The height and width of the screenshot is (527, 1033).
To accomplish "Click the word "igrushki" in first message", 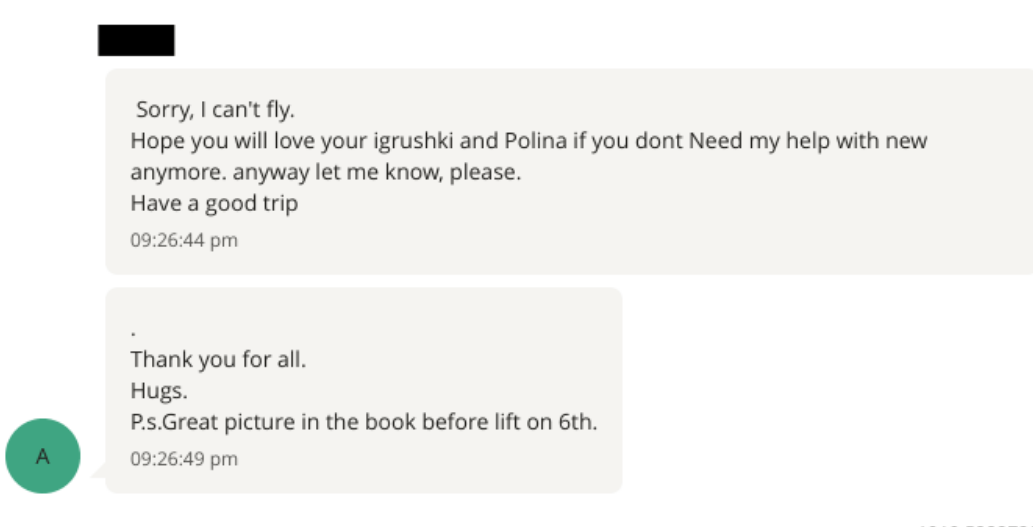I will (413, 141).
